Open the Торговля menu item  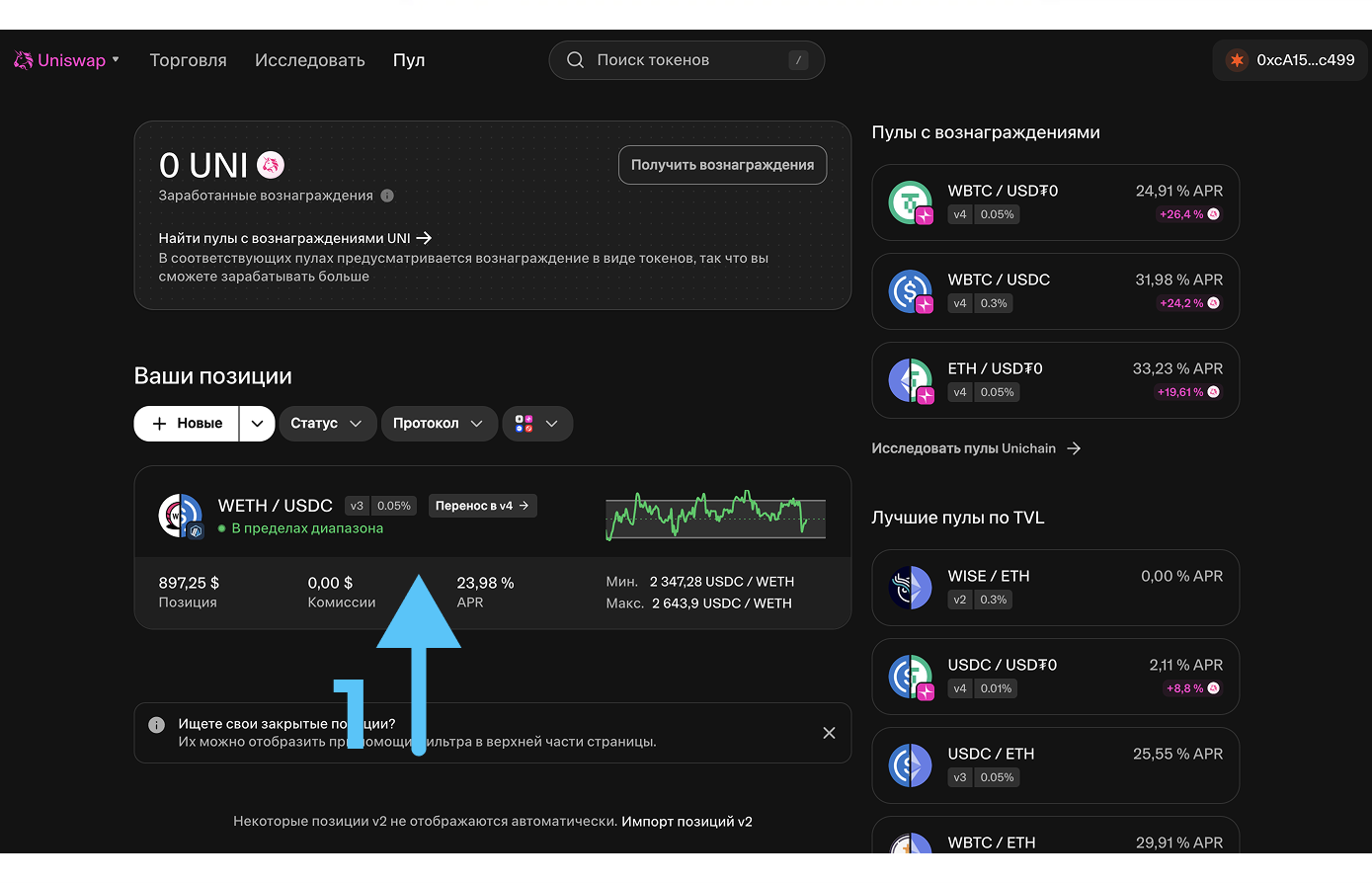point(188,60)
